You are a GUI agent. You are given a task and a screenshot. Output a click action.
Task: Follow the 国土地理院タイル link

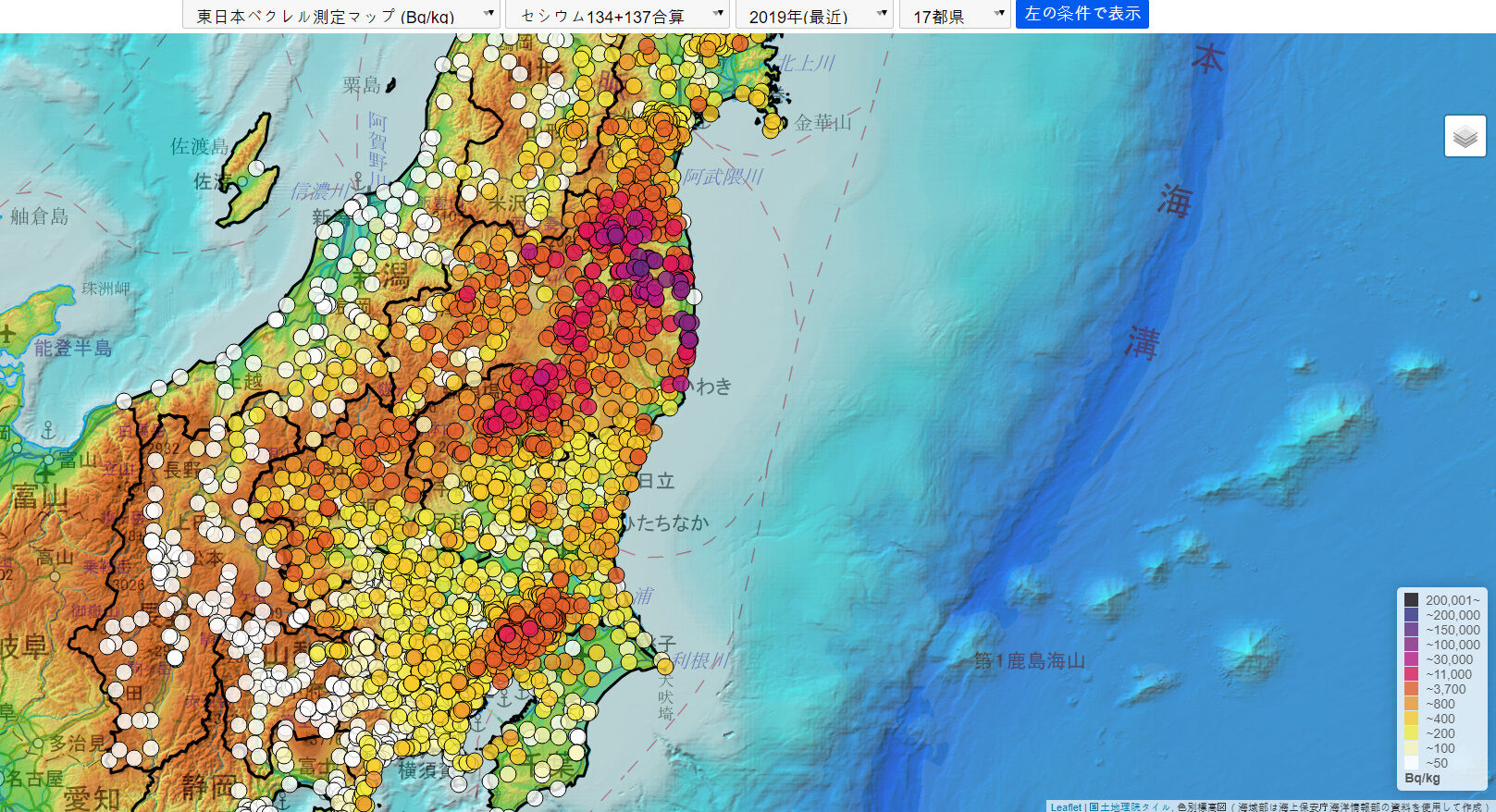coord(1130,806)
